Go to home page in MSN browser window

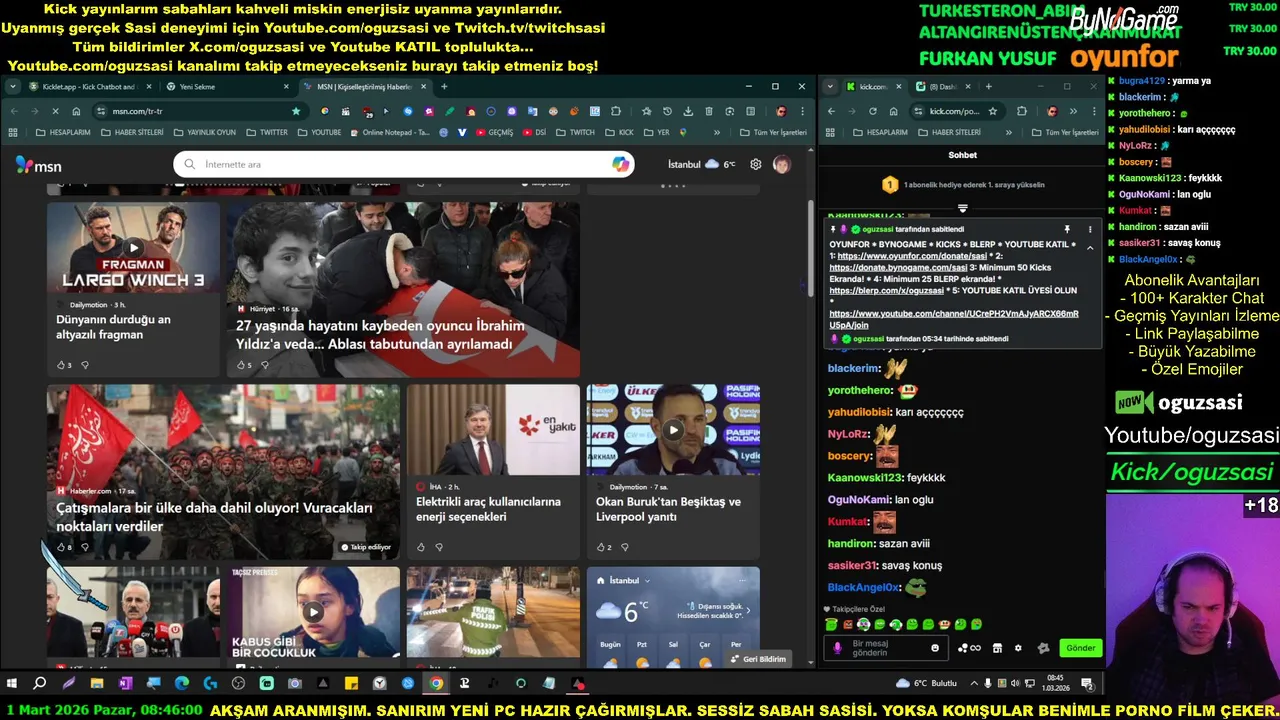pos(76,111)
